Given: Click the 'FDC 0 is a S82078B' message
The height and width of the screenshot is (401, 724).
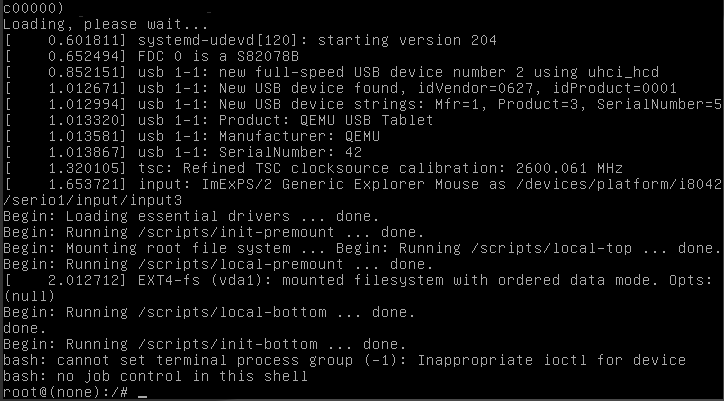Looking at the screenshot, I should [x=218, y=56].
